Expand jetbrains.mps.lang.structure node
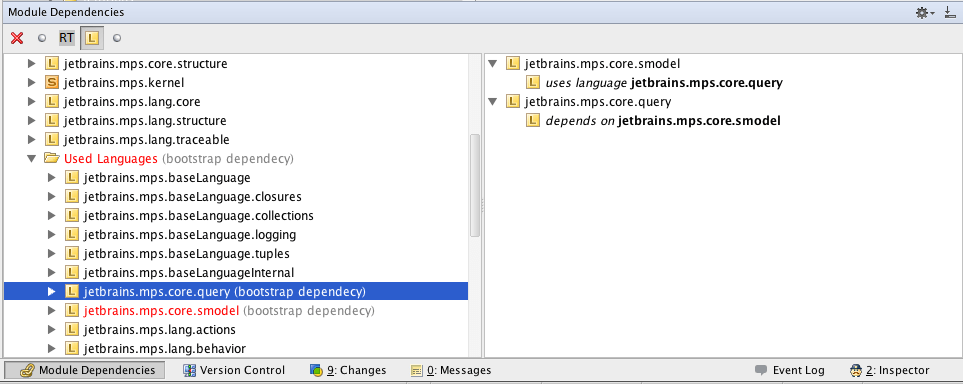 tap(32, 120)
